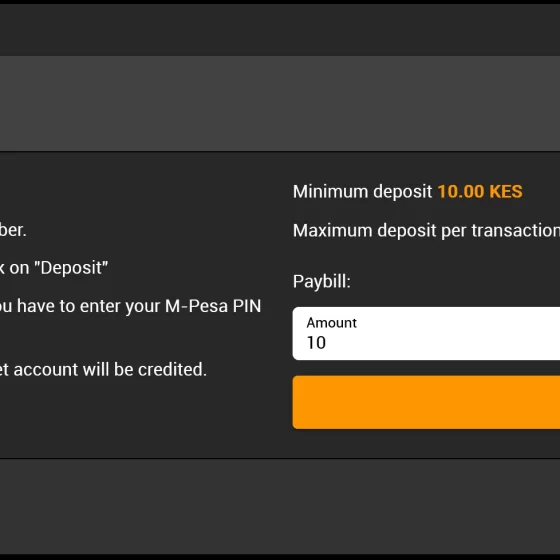The image size is (560, 560).
Task: Click the Paybill: label
Action: pos(322,282)
